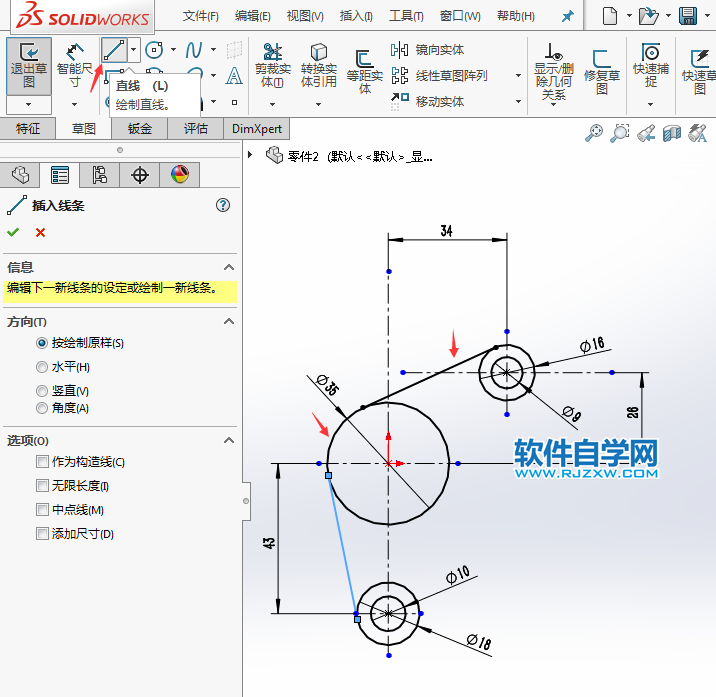
Task: Open the 窗口(W) menu
Action: click(460, 16)
